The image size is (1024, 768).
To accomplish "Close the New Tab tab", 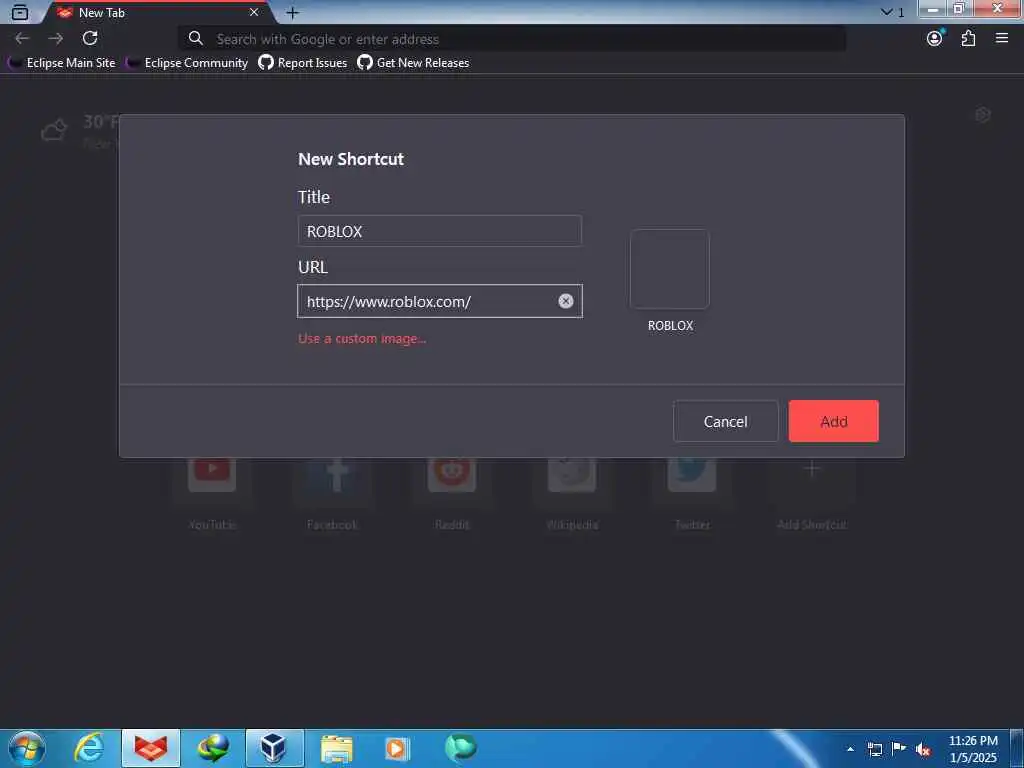I will click(x=254, y=12).
